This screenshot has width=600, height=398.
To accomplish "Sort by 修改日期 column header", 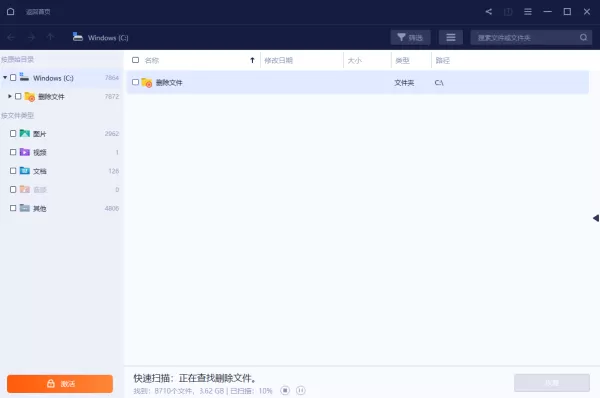I will [279, 60].
